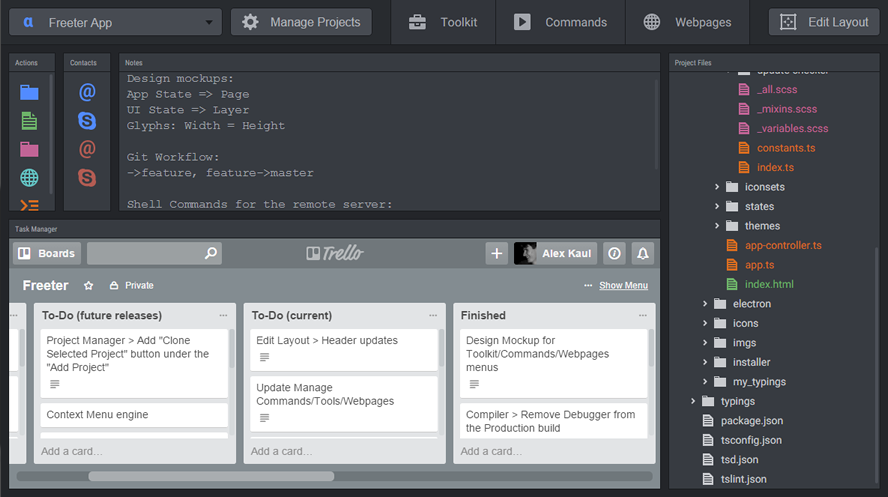The image size is (888, 497).
Task: Click the Show Menu link
Action: [624, 285]
